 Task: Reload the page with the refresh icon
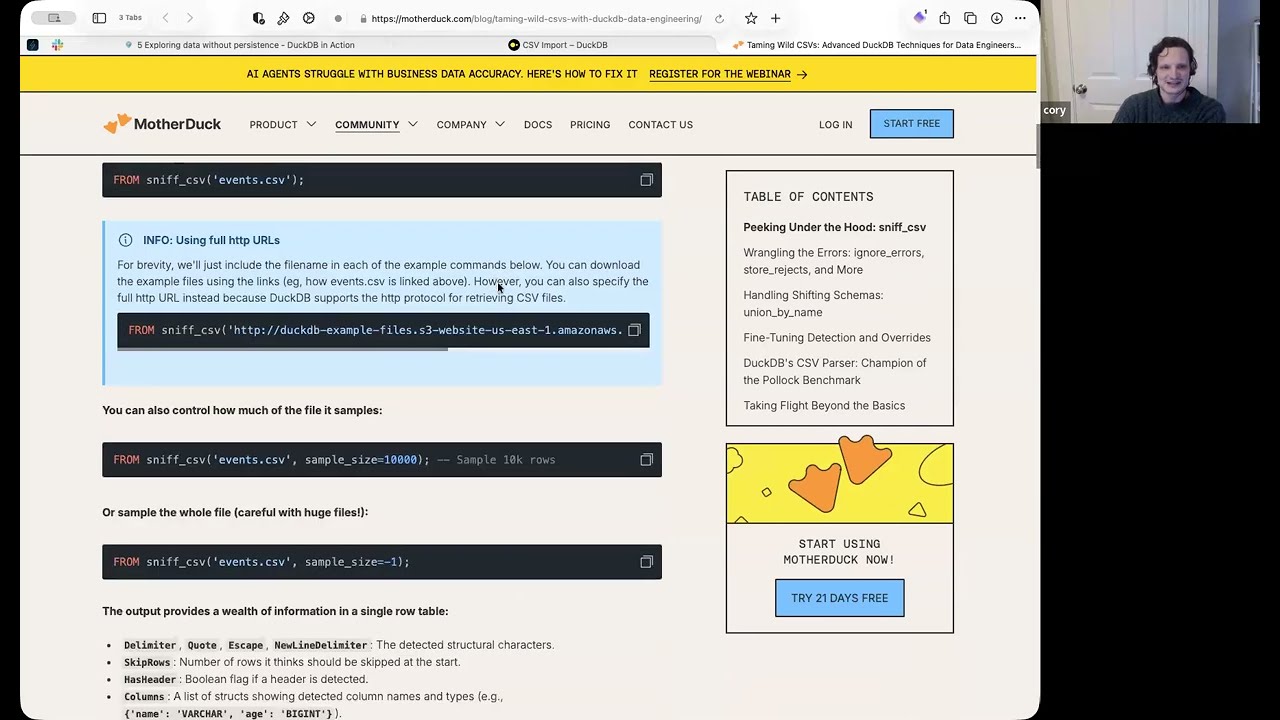(x=719, y=18)
